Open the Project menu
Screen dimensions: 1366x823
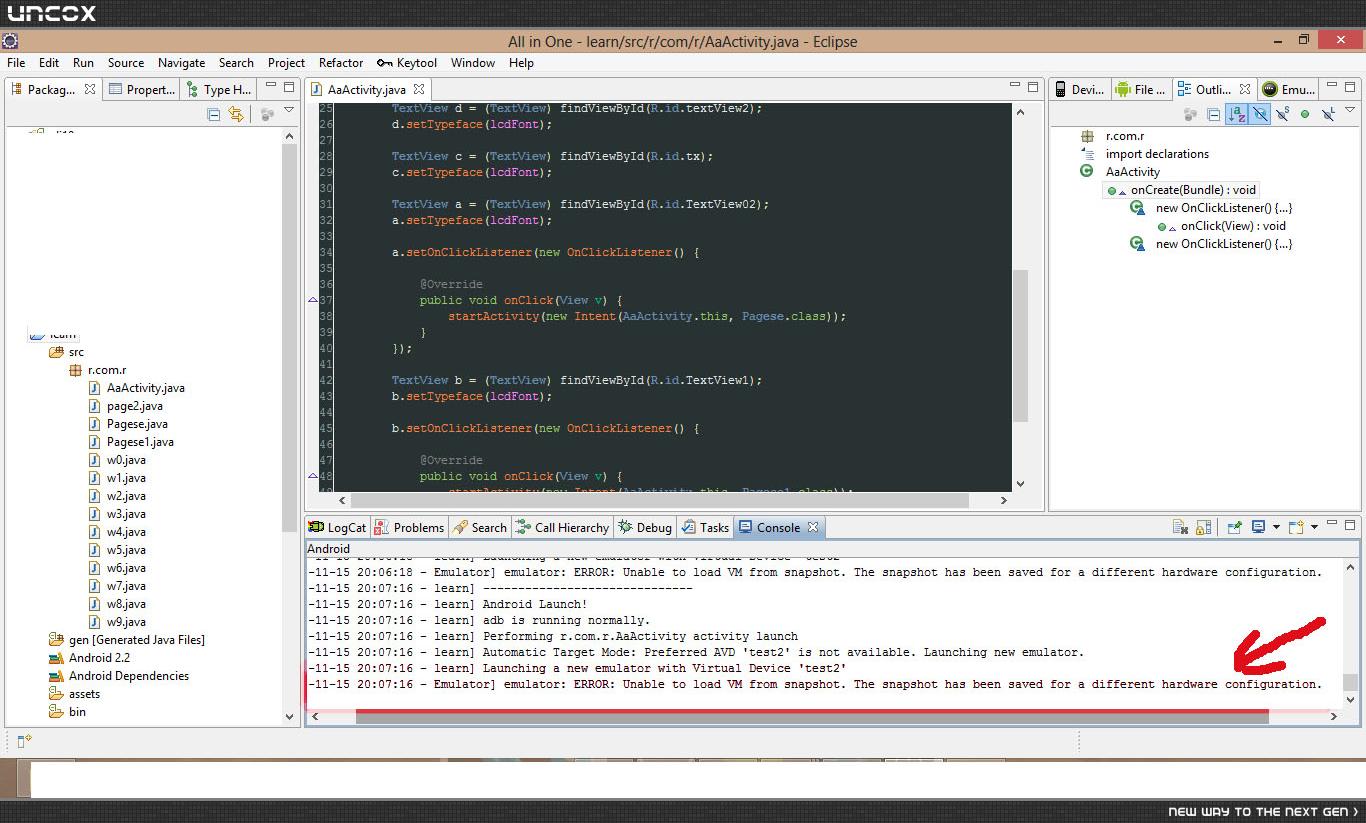pyautogui.click(x=286, y=62)
